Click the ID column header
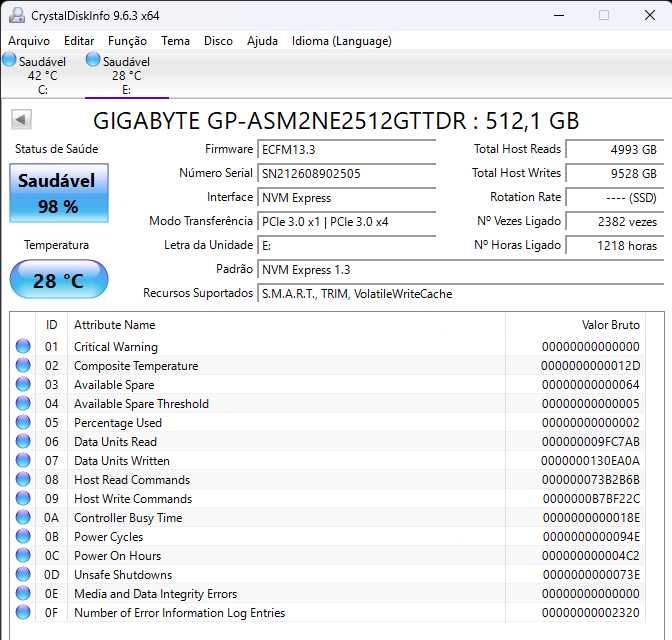This screenshot has height=640, width=672. coord(51,325)
